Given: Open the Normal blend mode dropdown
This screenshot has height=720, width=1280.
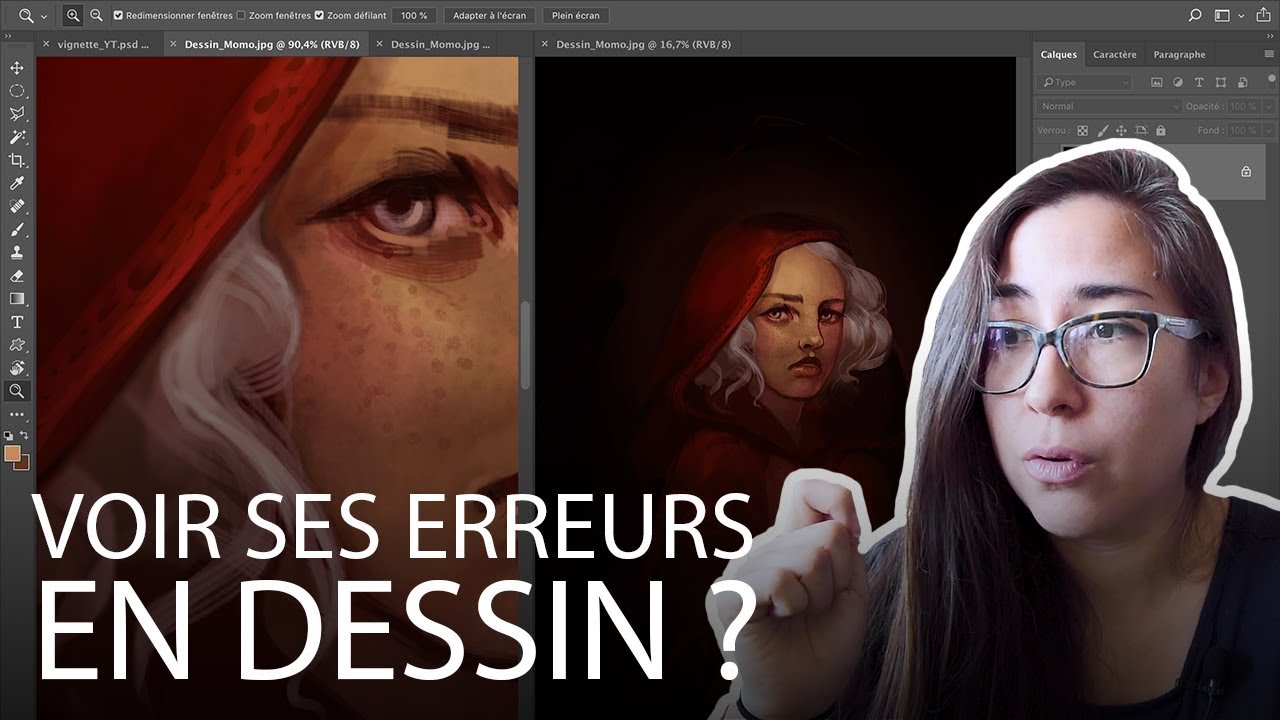Looking at the screenshot, I should [1110, 106].
